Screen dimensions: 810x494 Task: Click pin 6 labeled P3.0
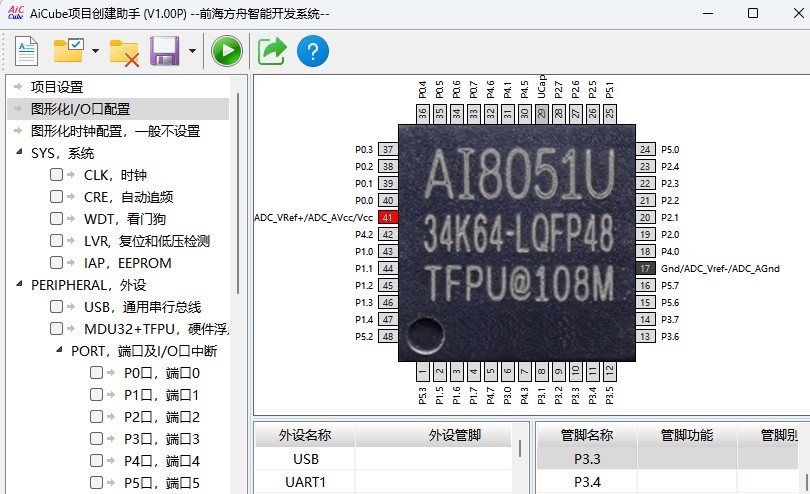pyautogui.click(x=507, y=372)
